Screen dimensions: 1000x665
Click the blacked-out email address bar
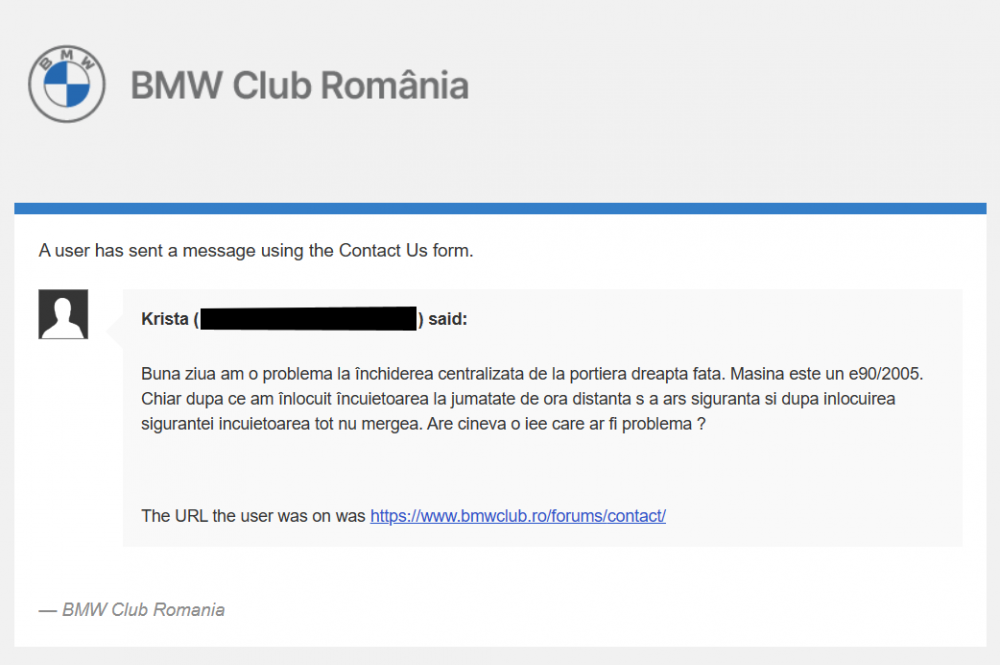click(x=309, y=319)
